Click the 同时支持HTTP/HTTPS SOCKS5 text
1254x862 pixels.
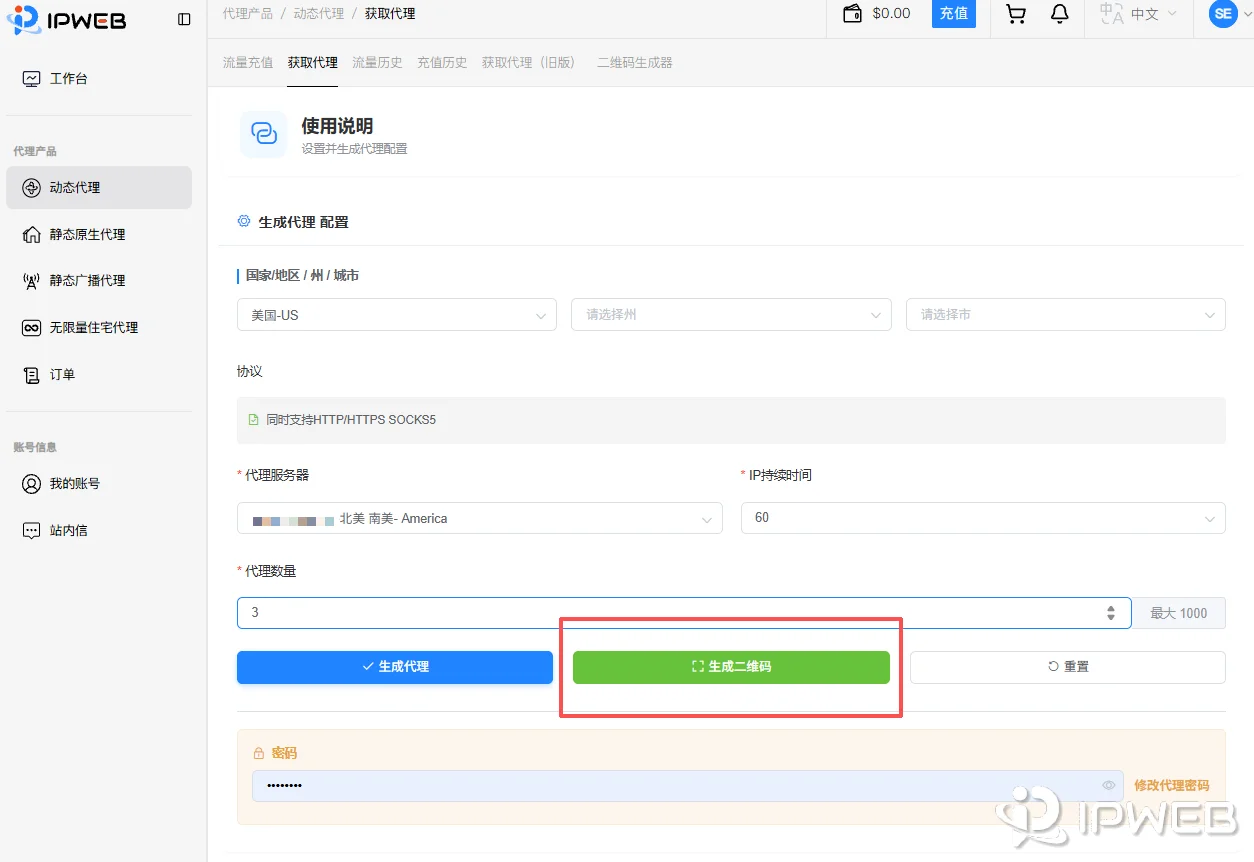point(351,420)
